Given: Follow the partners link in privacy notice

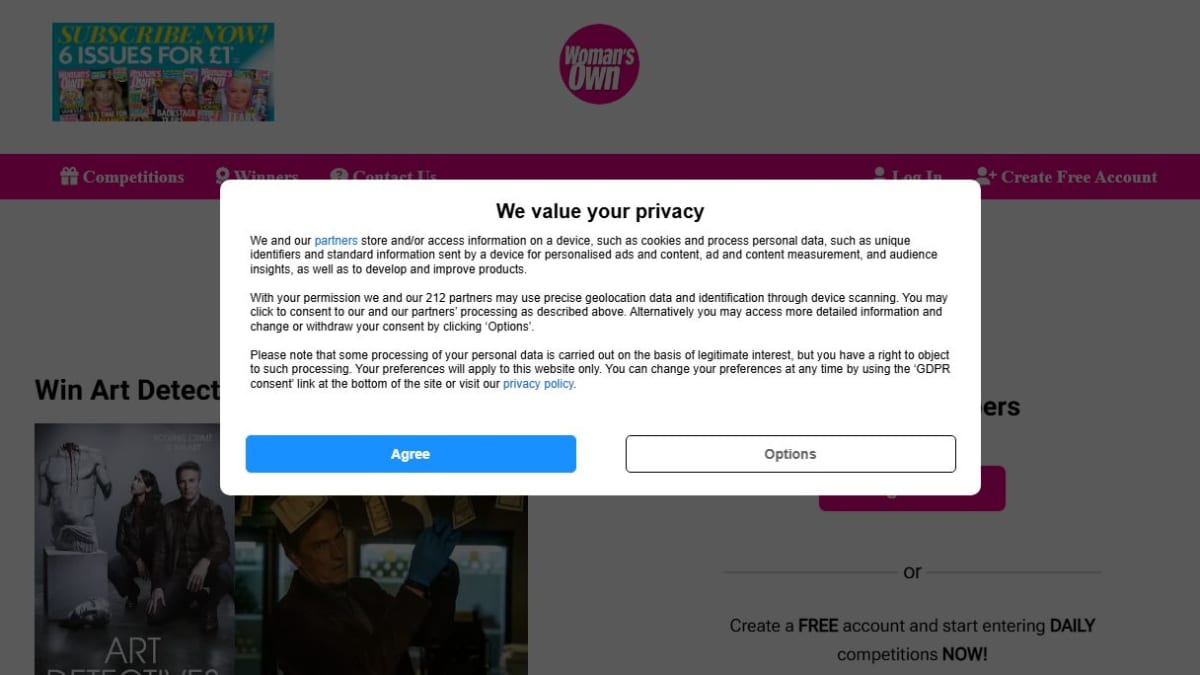Looking at the screenshot, I should [x=336, y=241].
